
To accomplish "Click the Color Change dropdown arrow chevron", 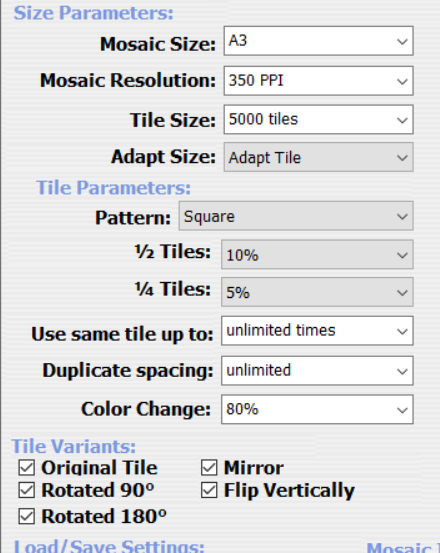I will [x=402, y=410].
